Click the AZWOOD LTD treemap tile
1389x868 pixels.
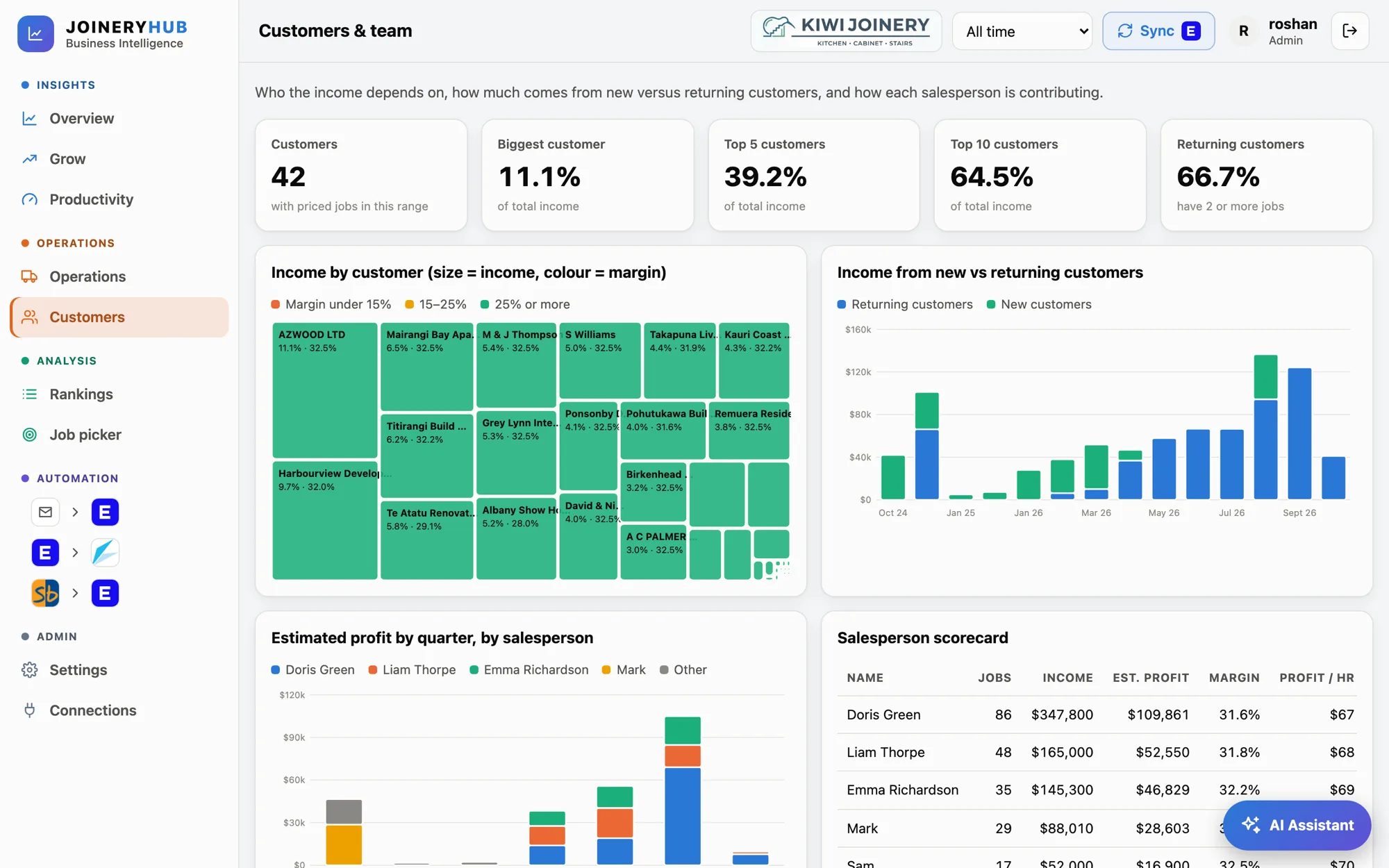pos(325,390)
